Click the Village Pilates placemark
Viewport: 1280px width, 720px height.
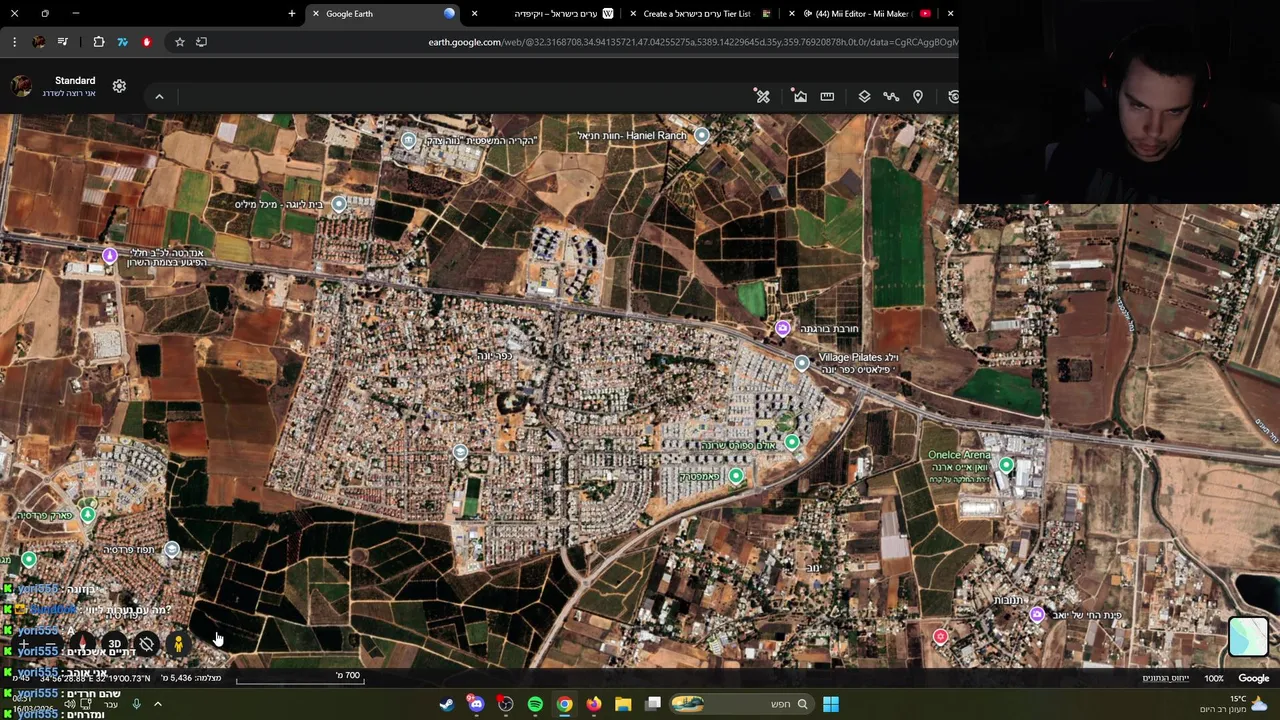point(802,363)
